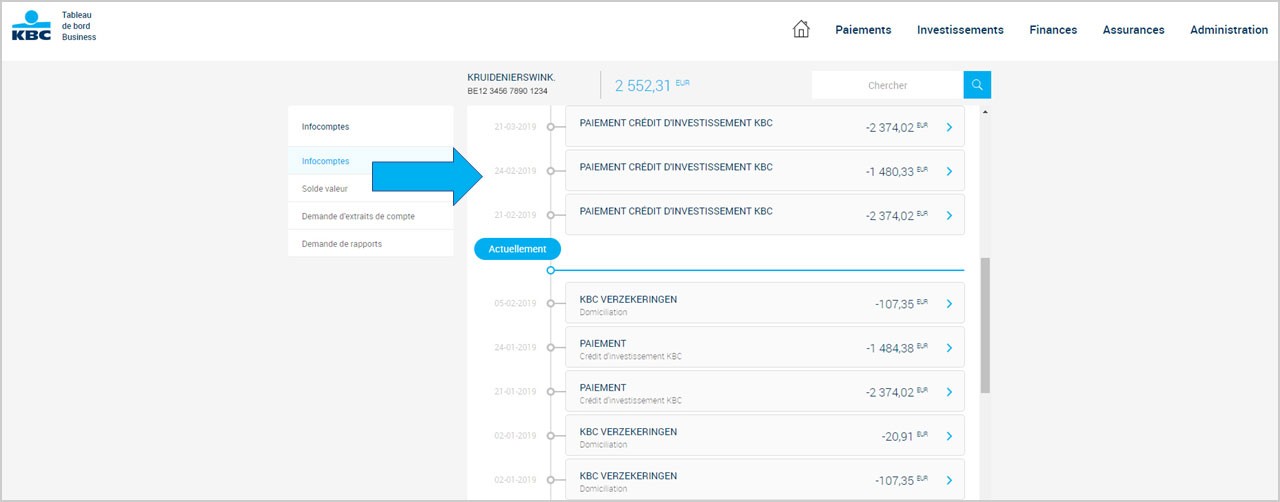Open the Paiements menu

(863, 30)
